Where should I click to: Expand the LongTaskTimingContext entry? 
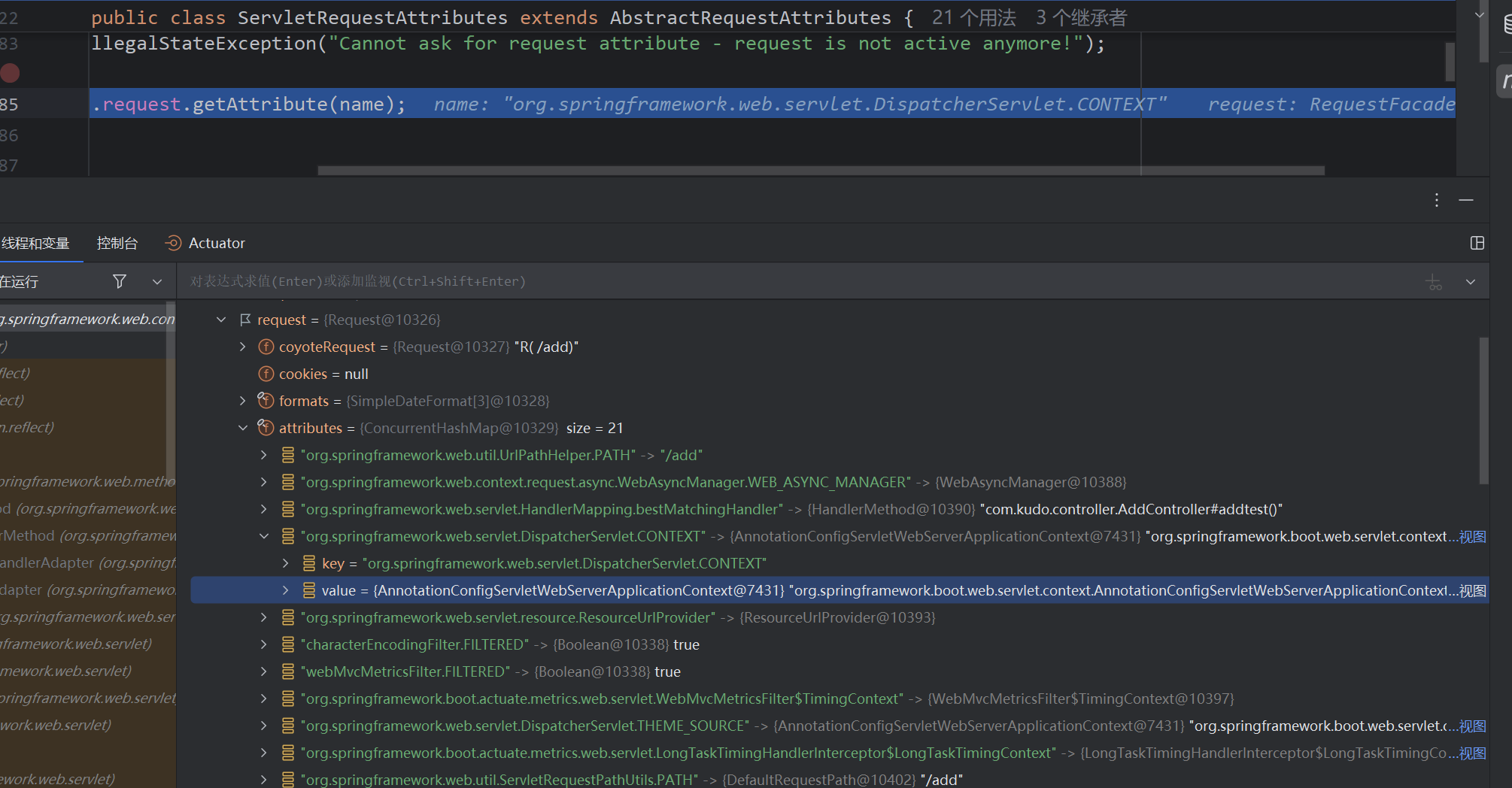263,753
